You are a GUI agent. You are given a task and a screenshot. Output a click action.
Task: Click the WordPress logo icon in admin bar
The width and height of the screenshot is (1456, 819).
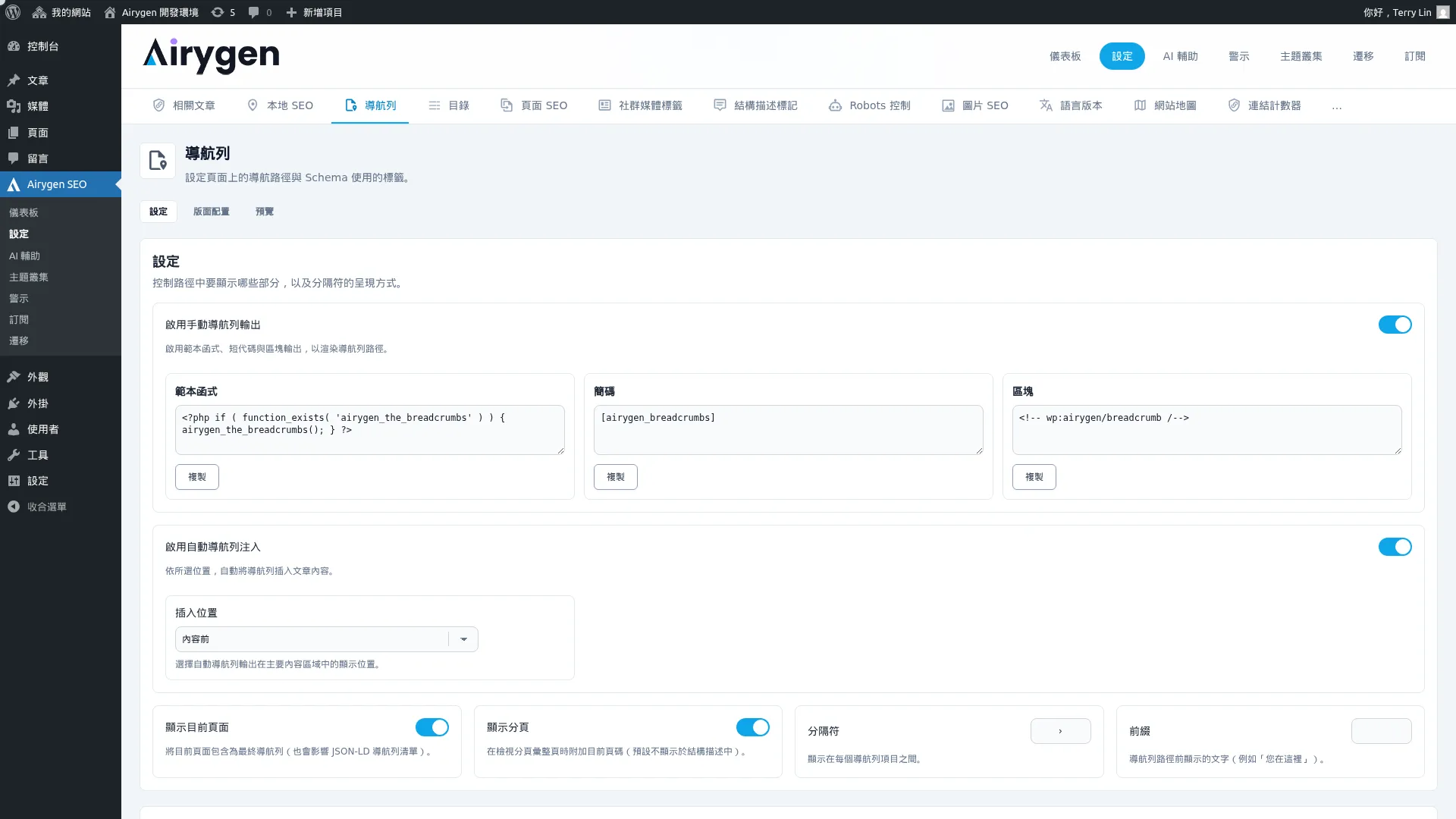click(x=13, y=12)
